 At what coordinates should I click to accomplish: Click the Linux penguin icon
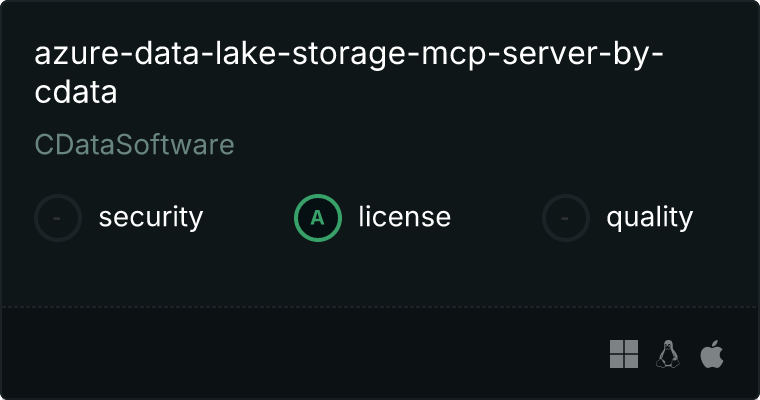click(667, 353)
